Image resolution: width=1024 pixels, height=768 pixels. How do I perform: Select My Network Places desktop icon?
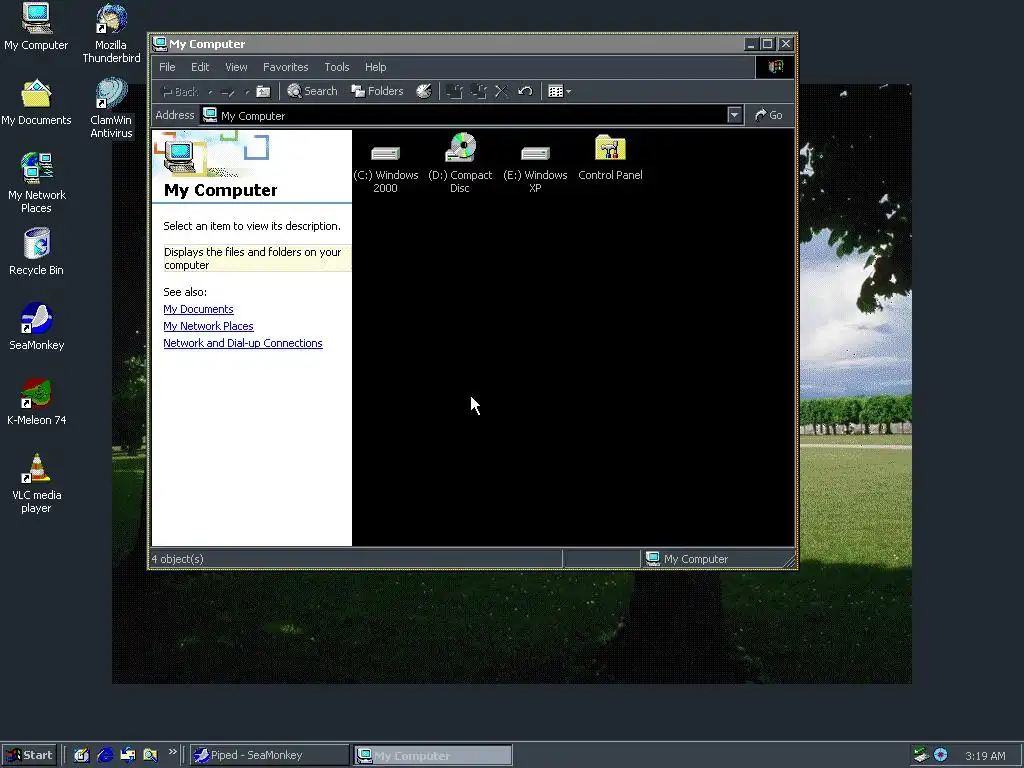[36, 183]
